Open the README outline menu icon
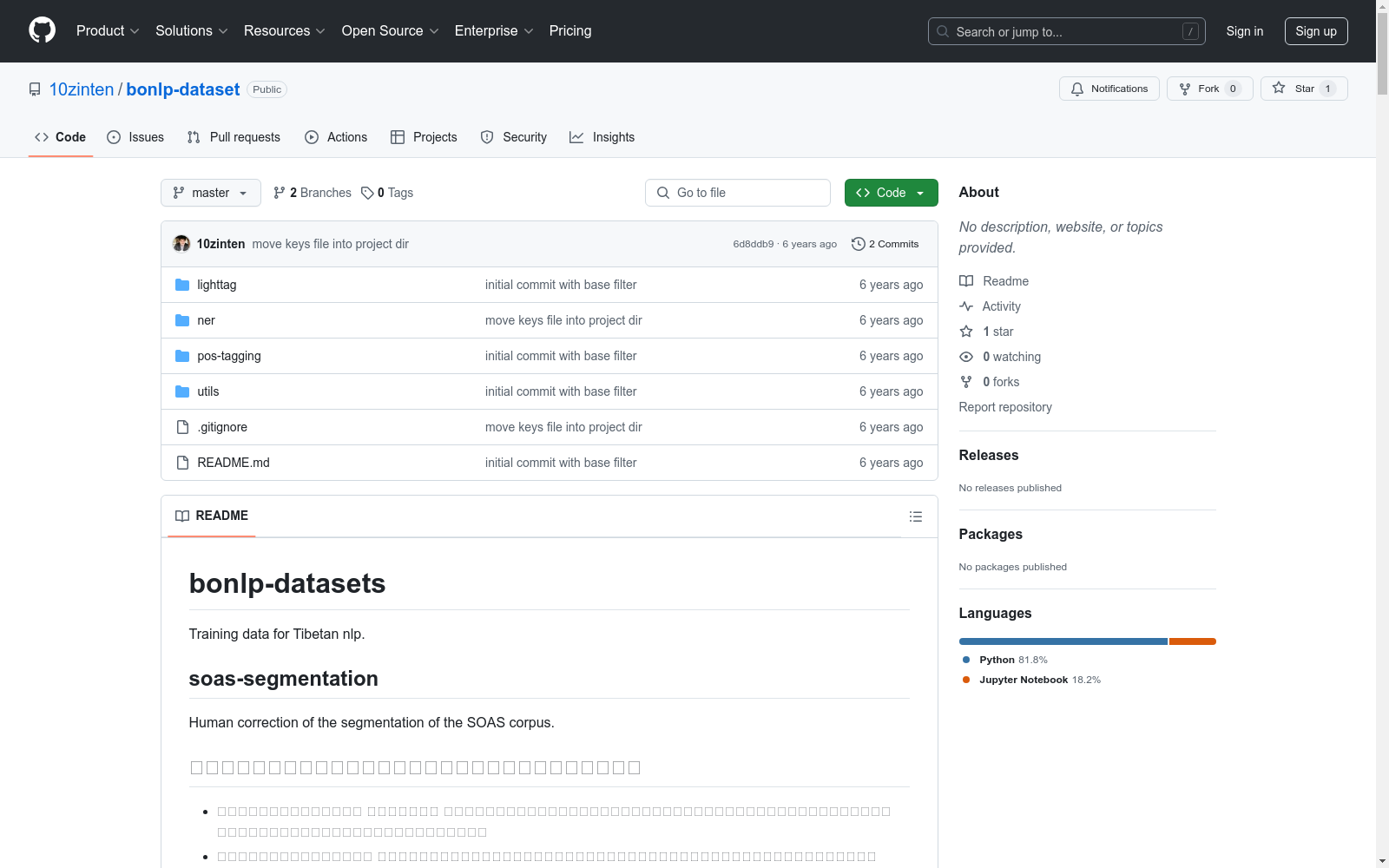The height and width of the screenshot is (868, 1389). [x=915, y=516]
